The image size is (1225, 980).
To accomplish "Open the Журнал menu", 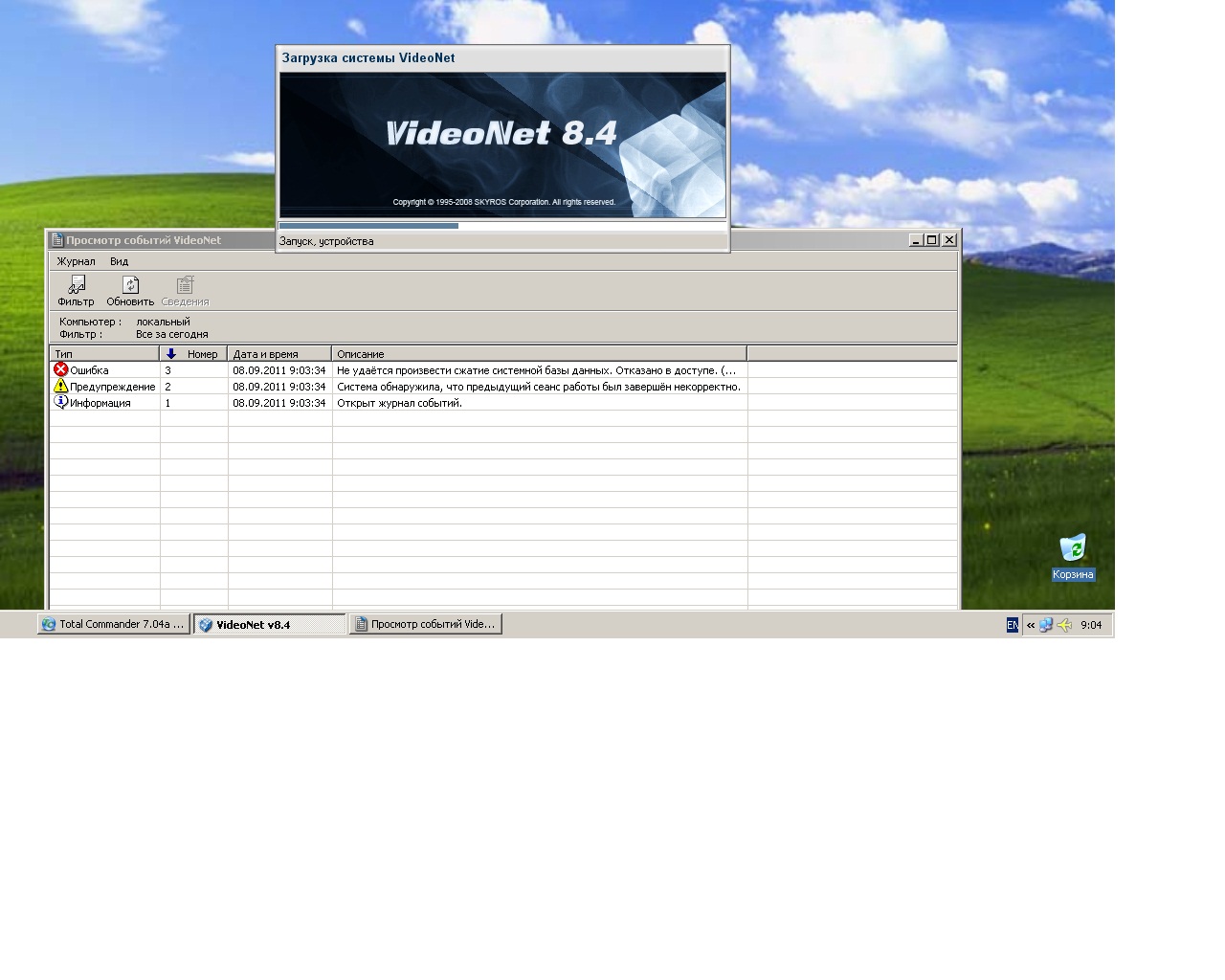I will [76, 261].
